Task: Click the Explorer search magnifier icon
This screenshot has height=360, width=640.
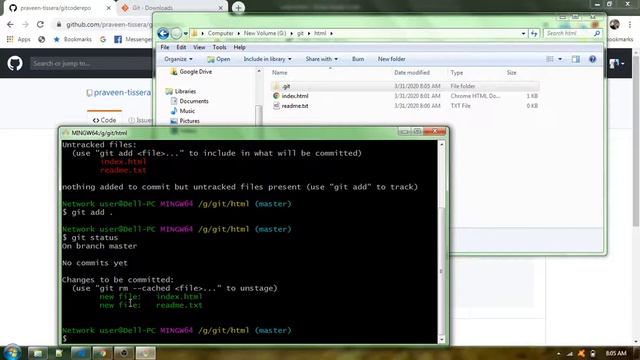Action: 597,33
